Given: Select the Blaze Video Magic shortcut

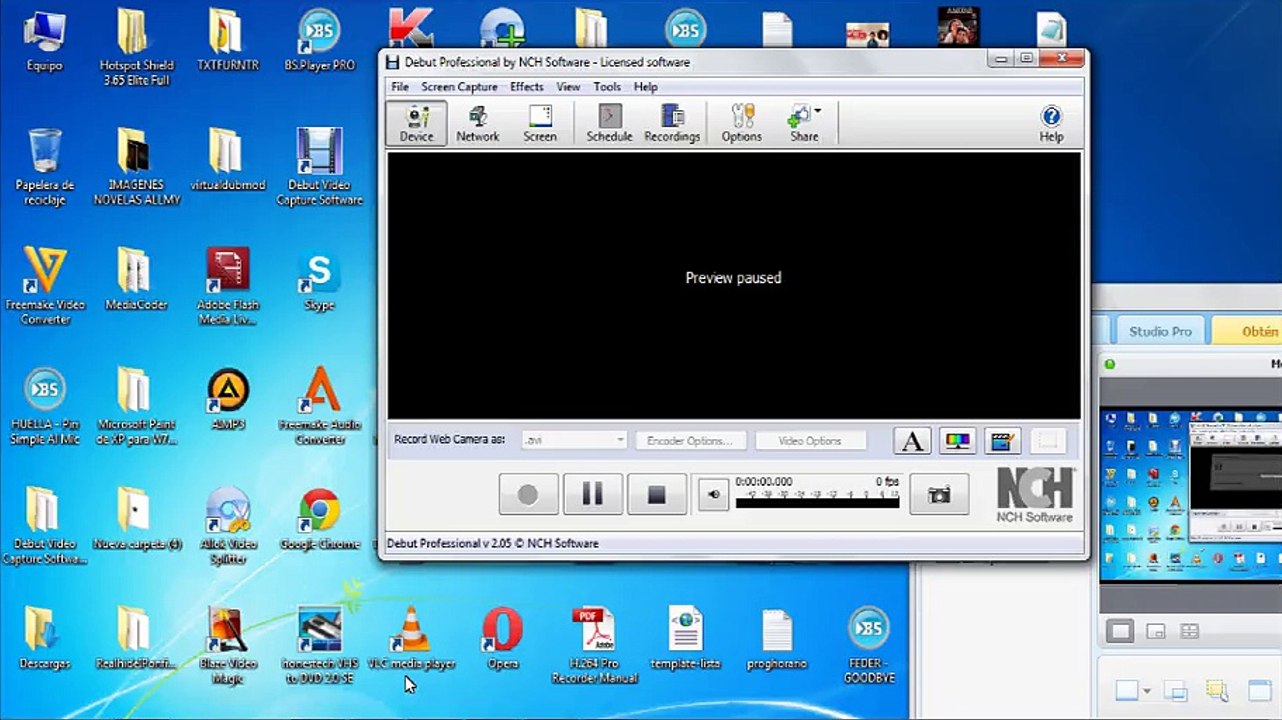Looking at the screenshot, I should 228,646.
